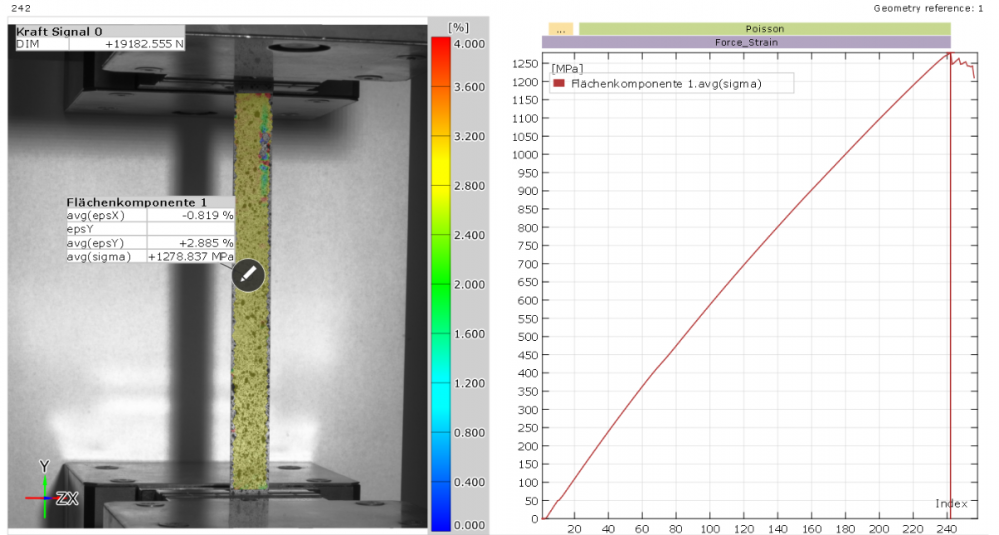Select the avg(epsY) value row

pos(150,243)
